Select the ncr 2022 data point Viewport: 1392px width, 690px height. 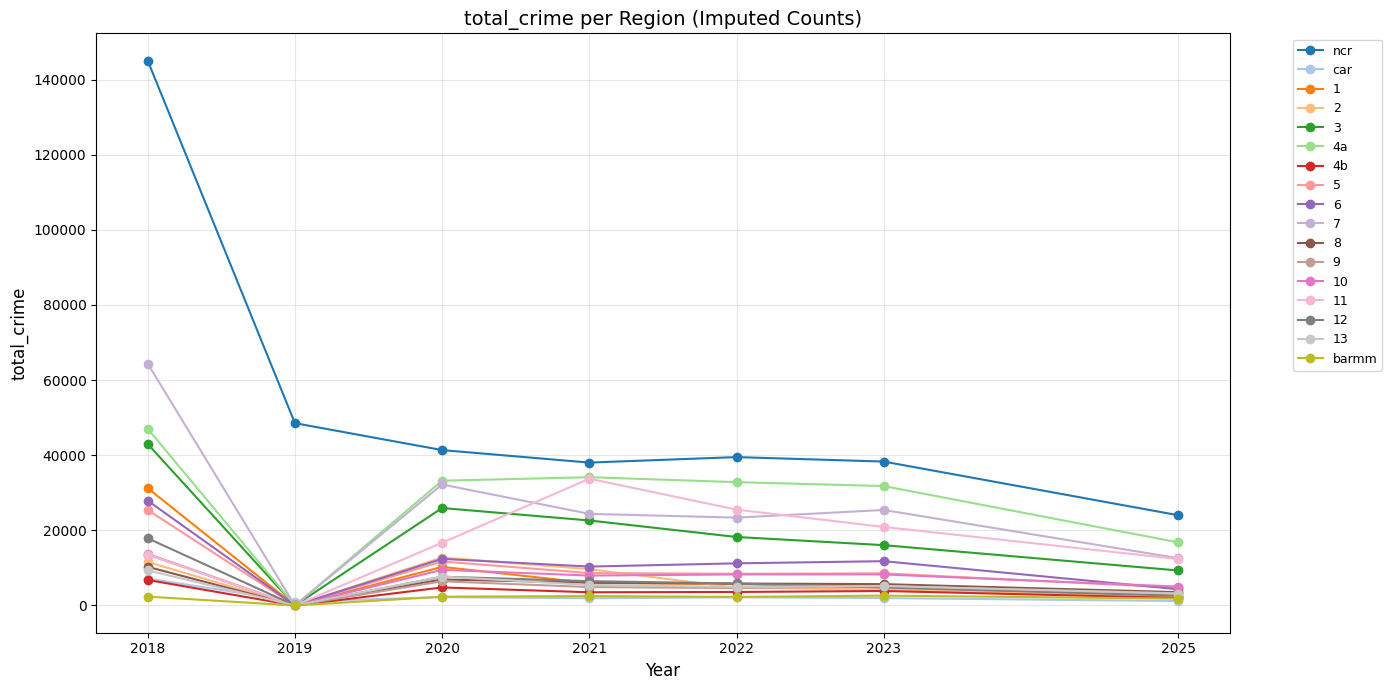click(x=737, y=457)
